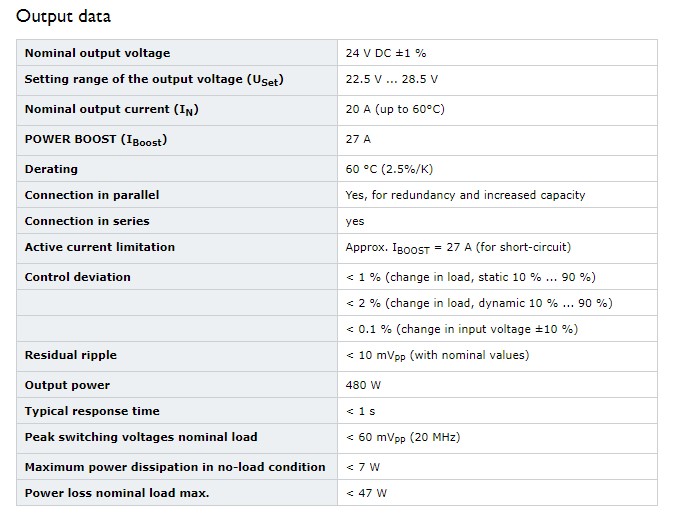Select the Residual ripple label
Screen dimensions: 674x525
tap(70, 355)
